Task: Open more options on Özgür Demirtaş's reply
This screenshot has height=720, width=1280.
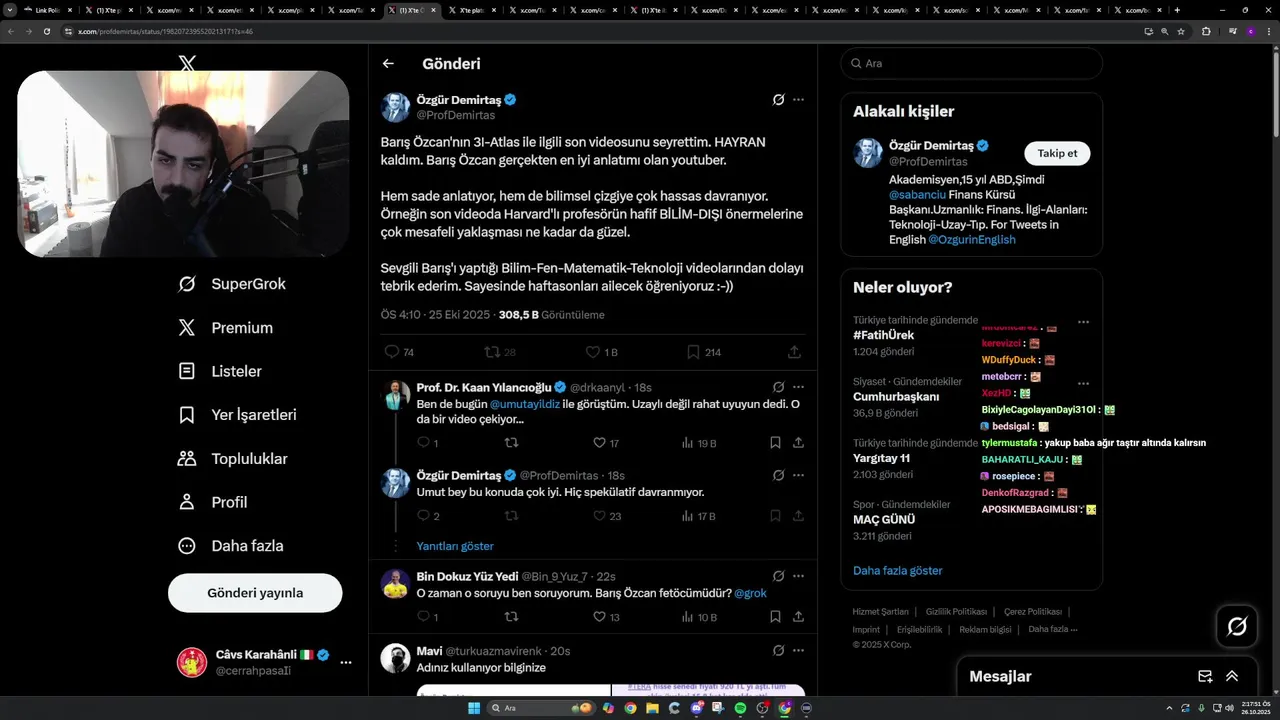Action: 798,475
